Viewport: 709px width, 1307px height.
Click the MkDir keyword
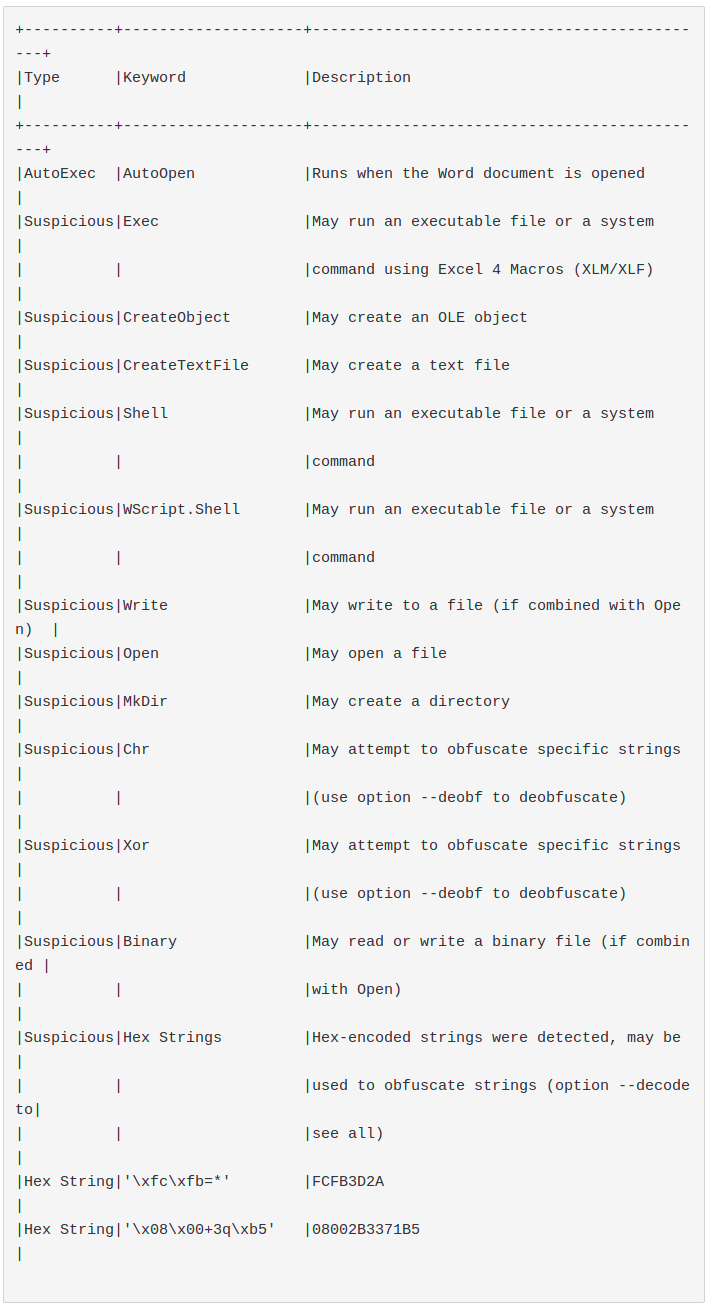click(x=145, y=702)
